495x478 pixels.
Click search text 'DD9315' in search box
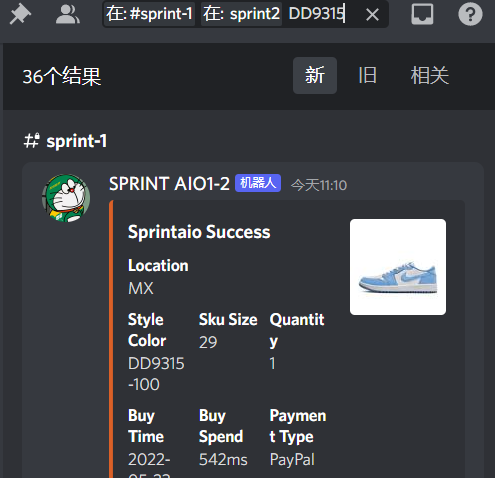coord(316,14)
